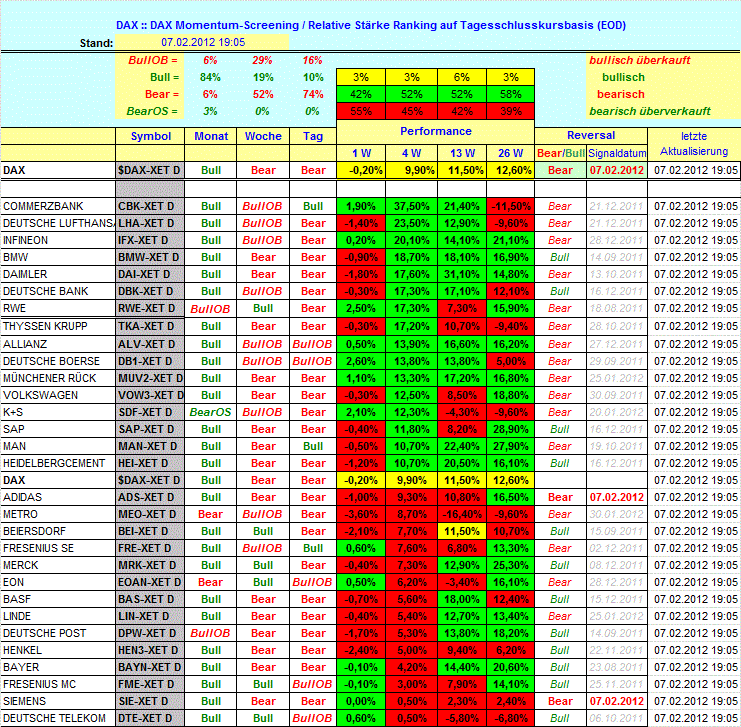Select the CBK-XET D symbol cell
Image resolution: width=741 pixels, height=727 pixels.
click(150, 206)
